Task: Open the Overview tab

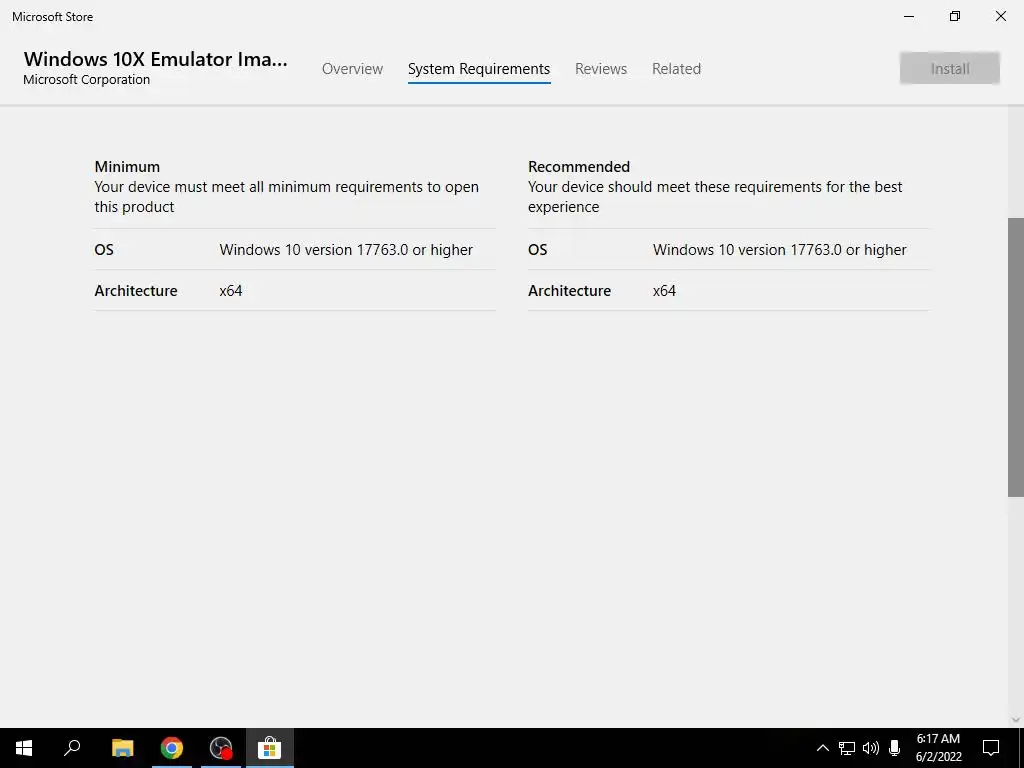Action: click(x=352, y=69)
